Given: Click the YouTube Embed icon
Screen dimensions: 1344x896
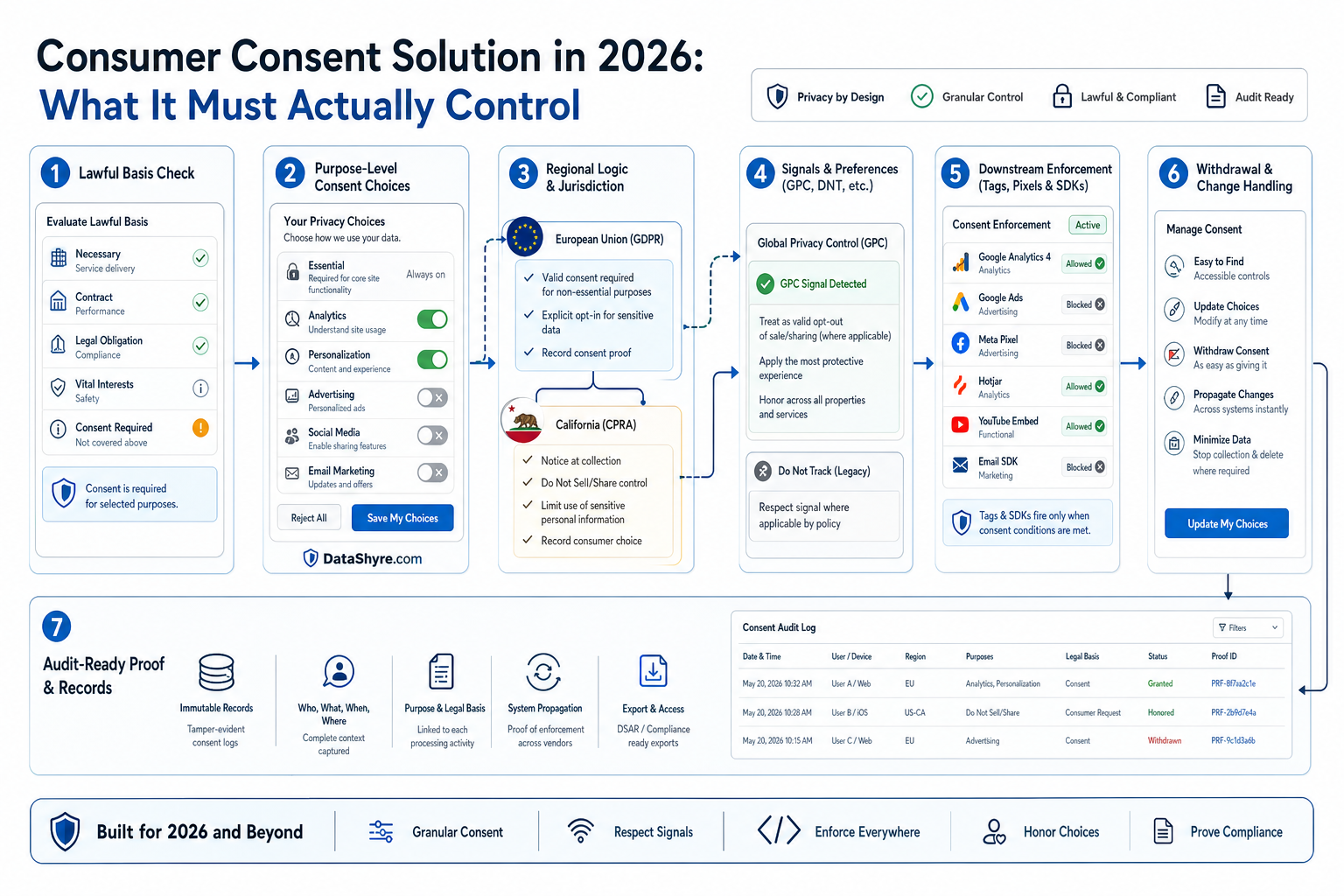Looking at the screenshot, I should [x=961, y=425].
